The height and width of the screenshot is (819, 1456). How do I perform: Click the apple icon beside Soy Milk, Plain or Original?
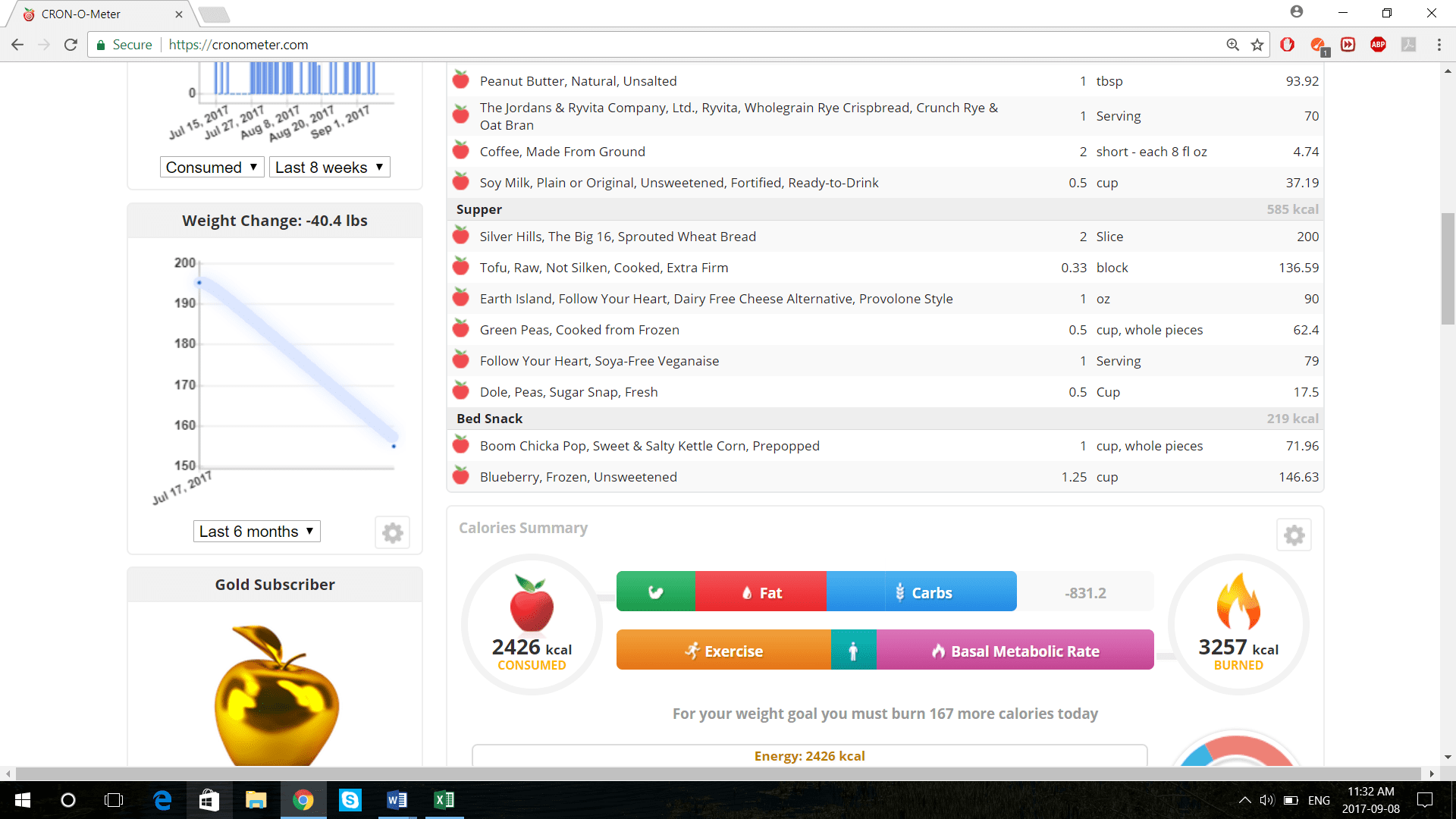(x=460, y=181)
